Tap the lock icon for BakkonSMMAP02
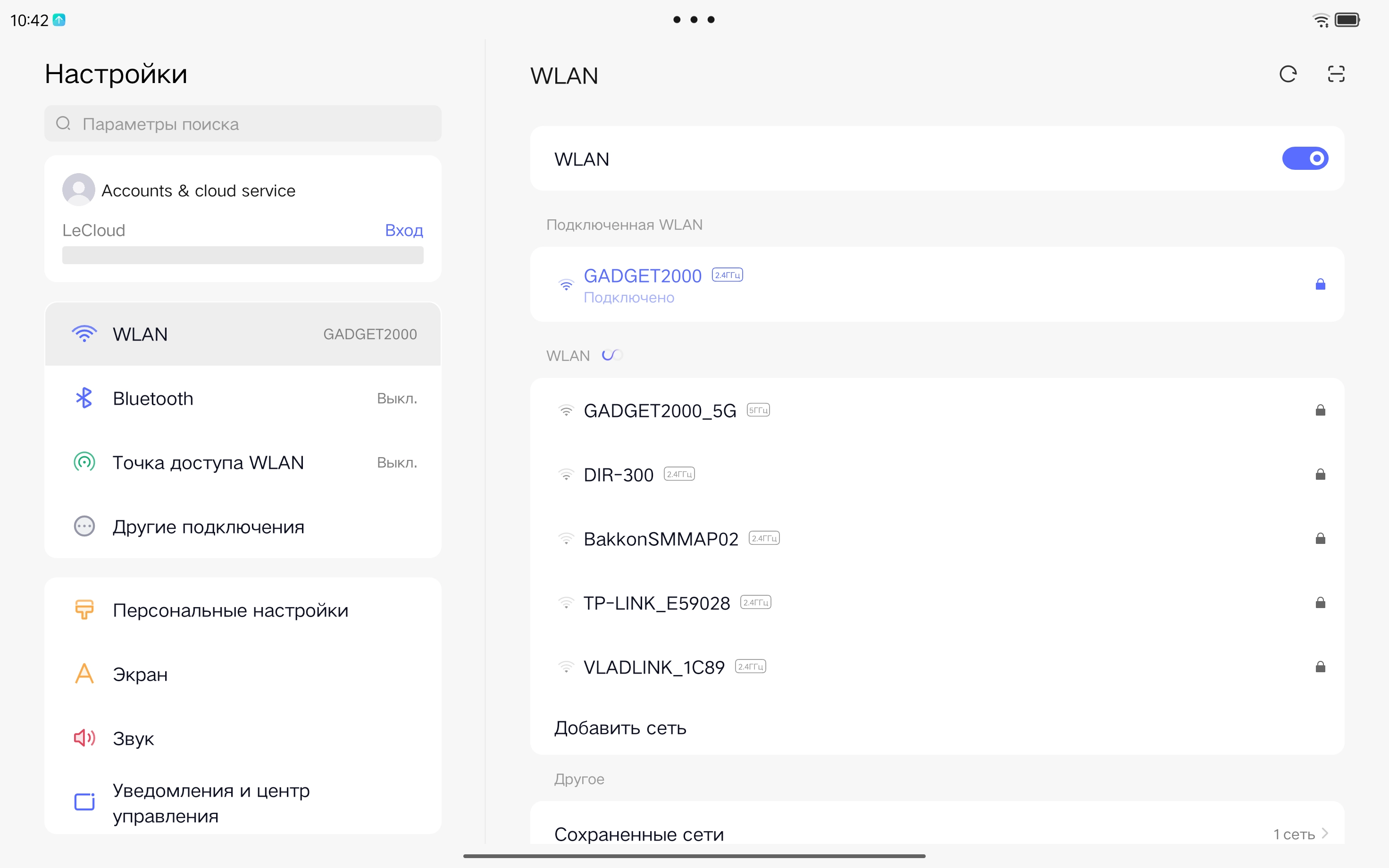 click(x=1320, y=538)
